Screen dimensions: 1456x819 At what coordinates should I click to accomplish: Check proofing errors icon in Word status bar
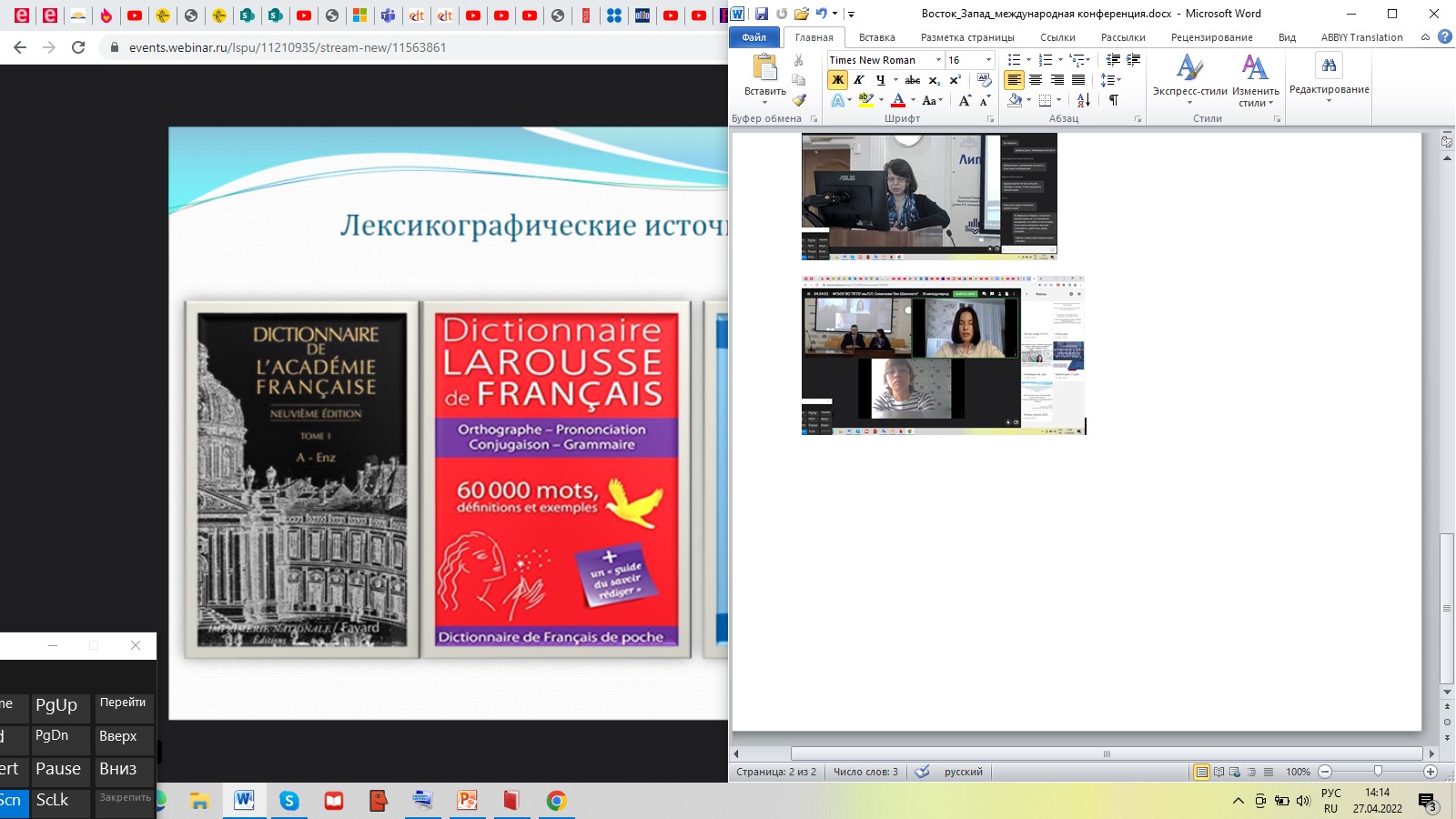pyautogui.click(x=922, y=772)
